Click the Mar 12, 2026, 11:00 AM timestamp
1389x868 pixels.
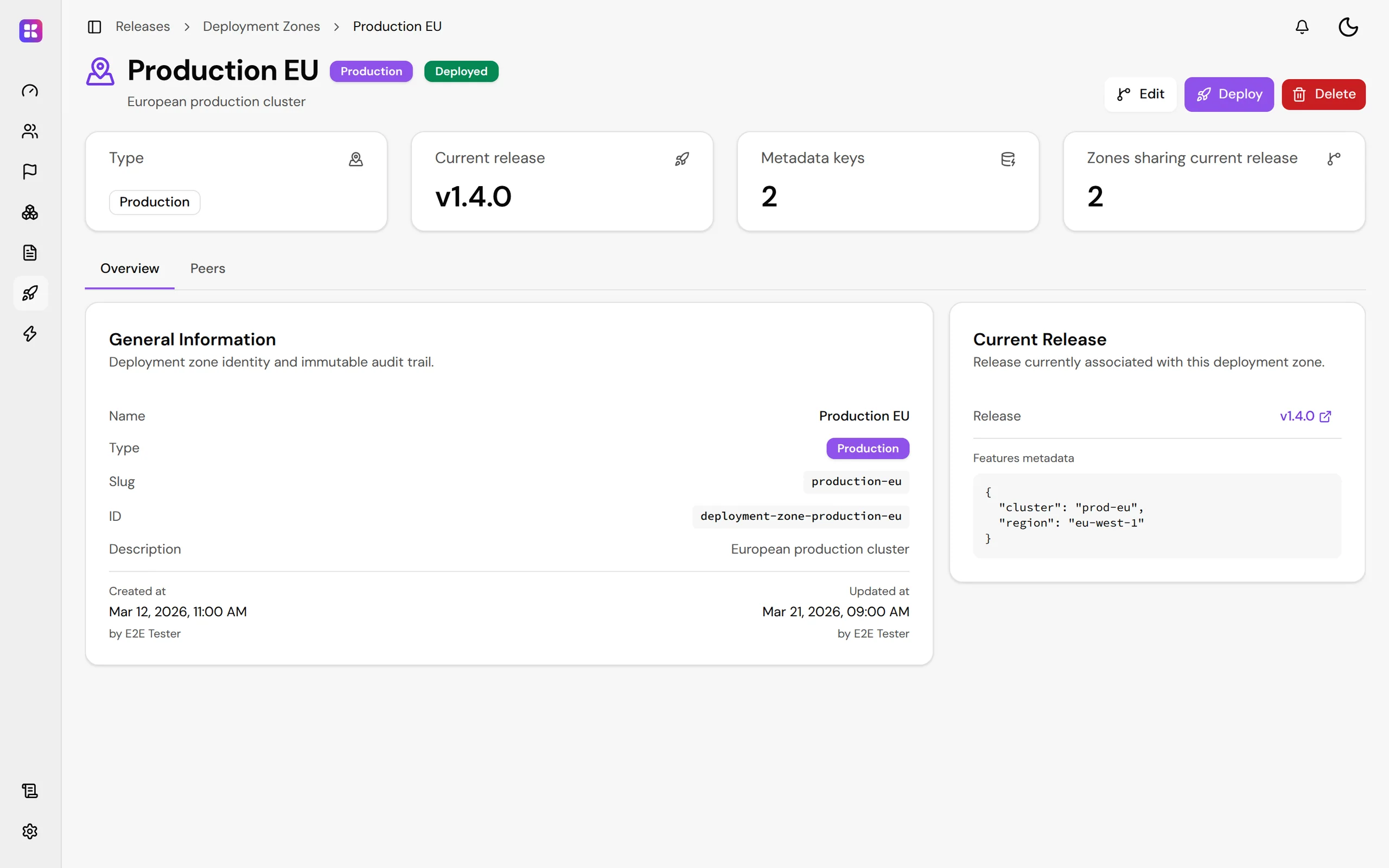(178, 612)
